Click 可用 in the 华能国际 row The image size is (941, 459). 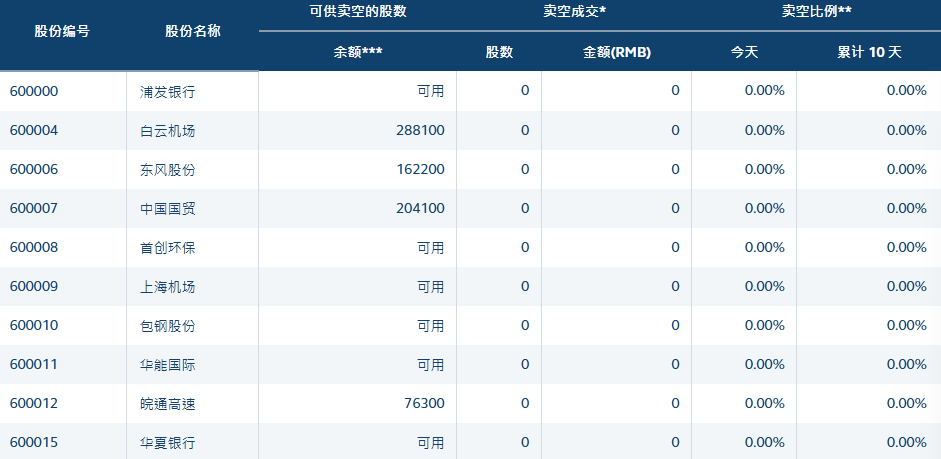pyautogui.click(x=431, y=364)
